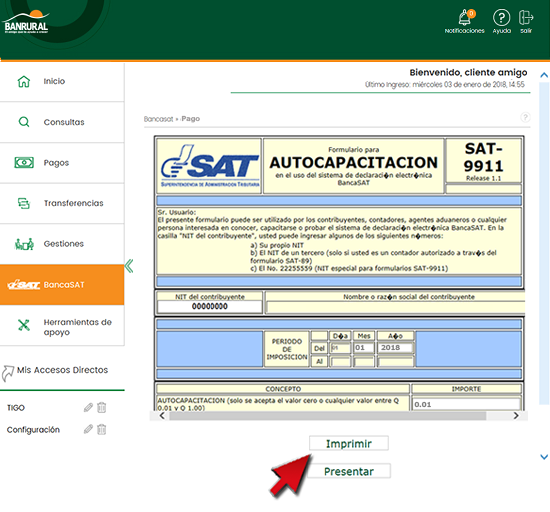
Task: Click the Mis Accesos Directos heading
Action: [x=62, y=370]
